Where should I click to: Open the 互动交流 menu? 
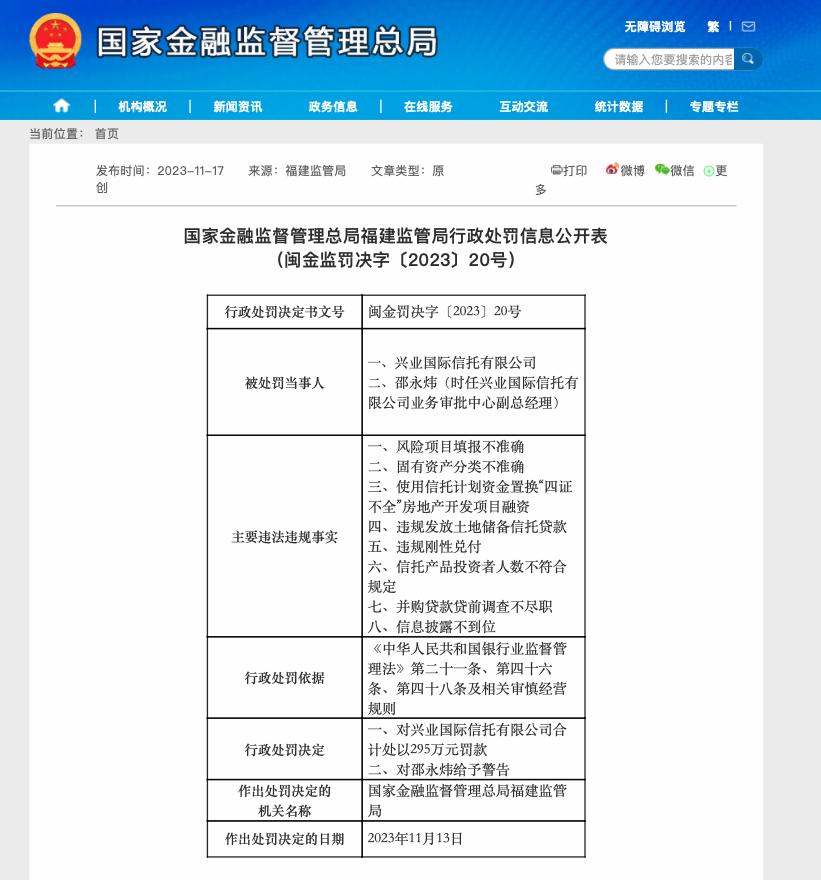point(524,107)
